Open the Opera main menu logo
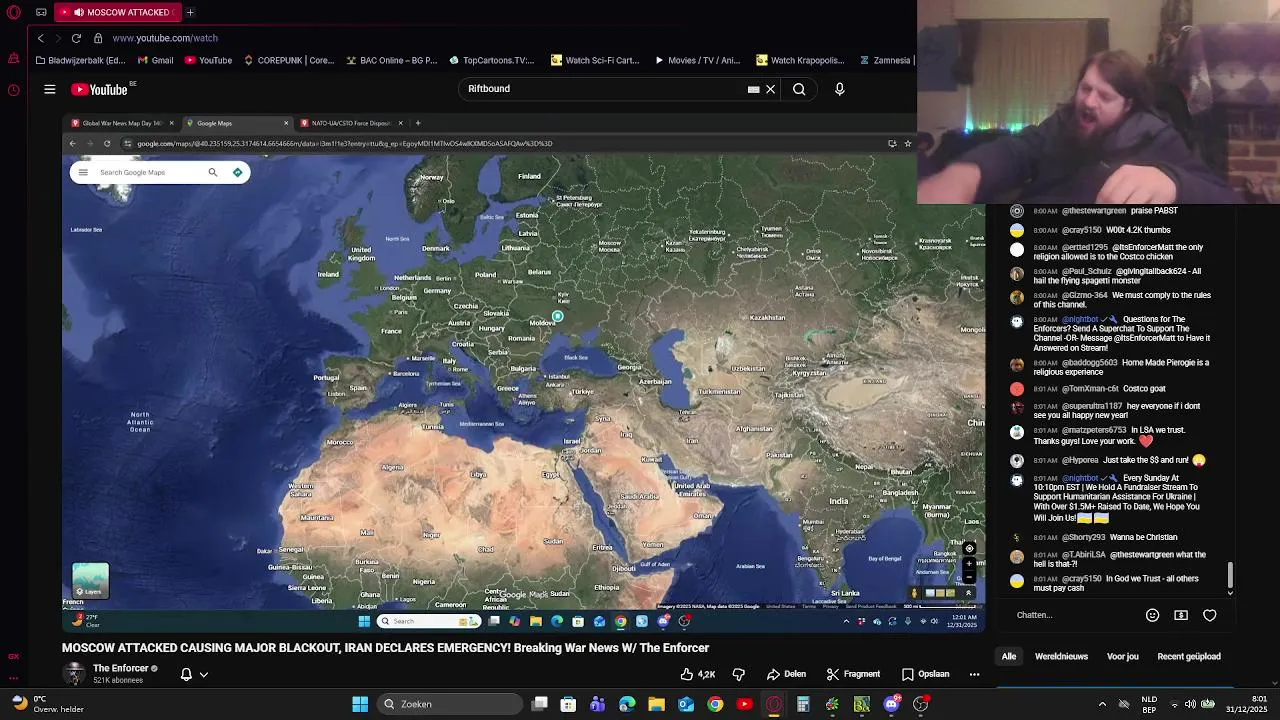This screenshot has width=1280, height=720. tap(13, 13)
